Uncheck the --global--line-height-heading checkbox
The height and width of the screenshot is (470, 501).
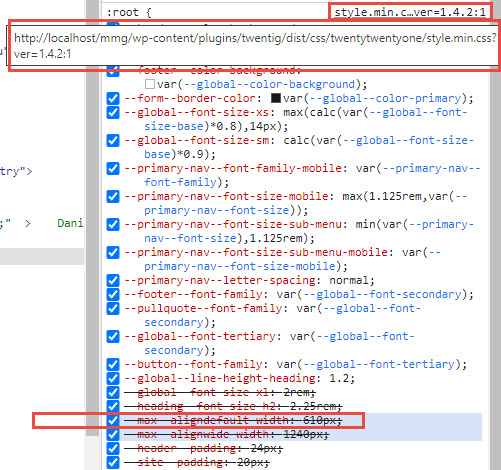click(x=113, y=378)
